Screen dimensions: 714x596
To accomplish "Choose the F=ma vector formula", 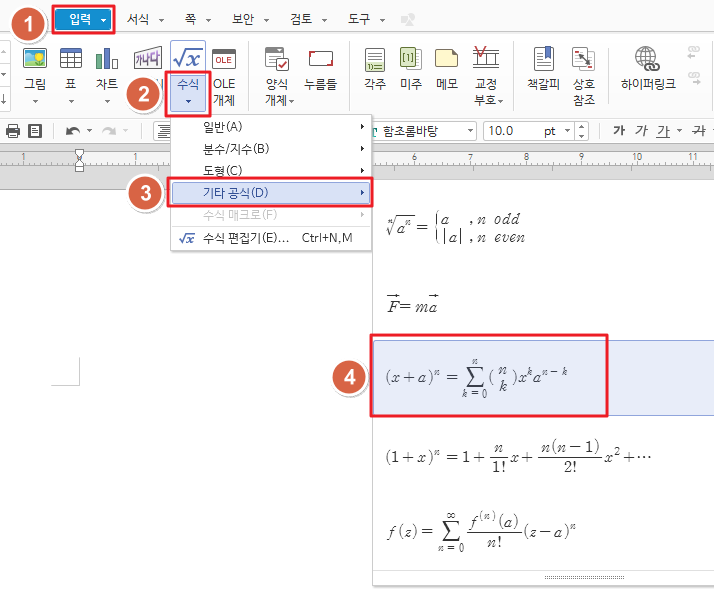I will [x=413, y=304].
